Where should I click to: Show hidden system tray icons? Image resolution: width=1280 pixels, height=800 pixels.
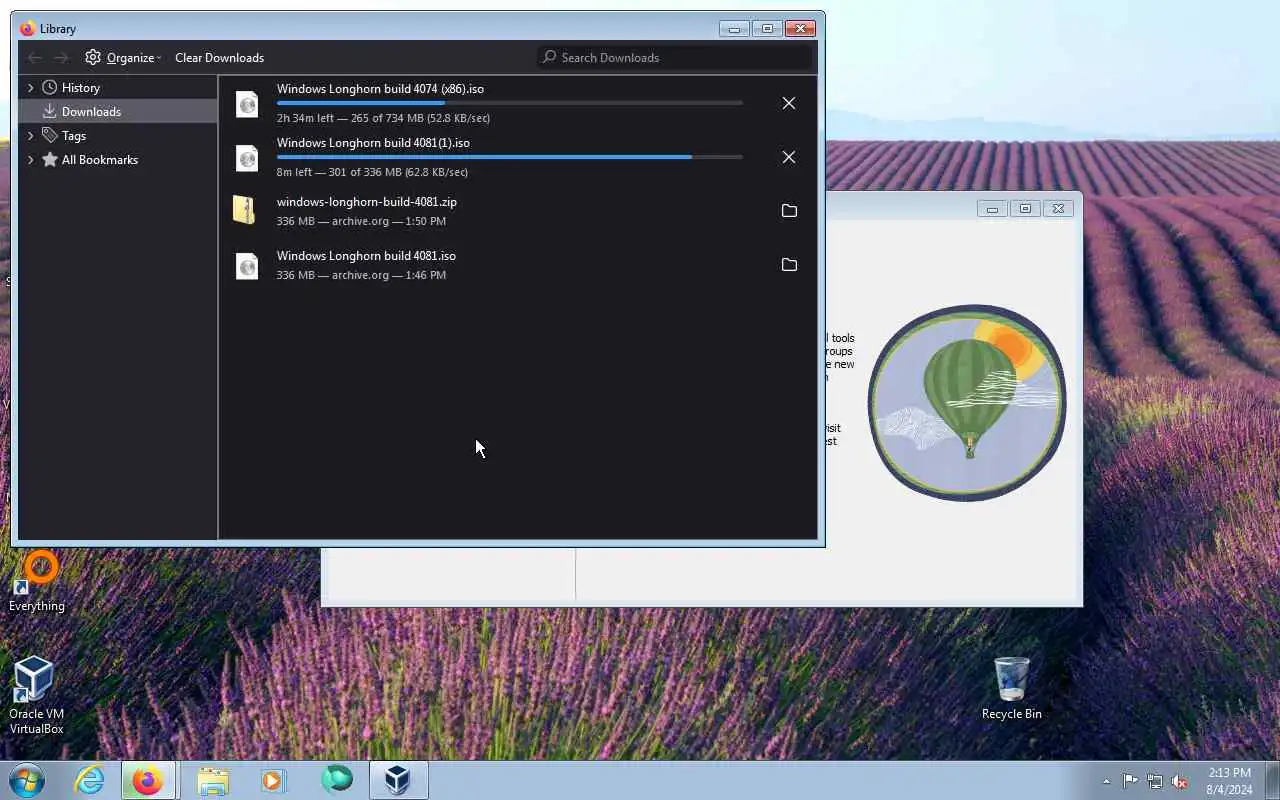1106,781
